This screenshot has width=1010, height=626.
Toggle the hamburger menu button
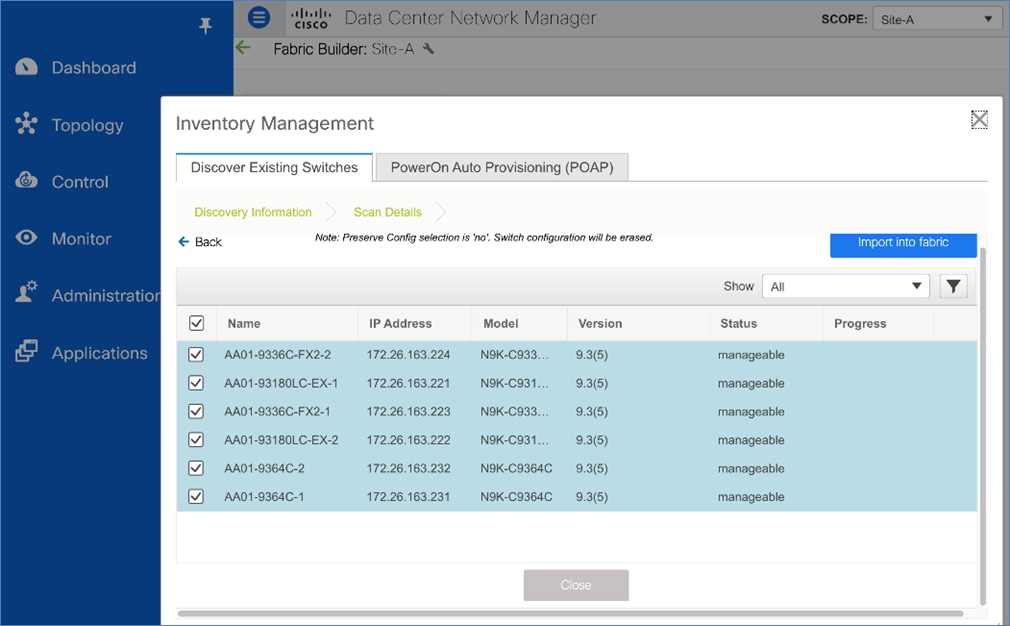[259, 17]
